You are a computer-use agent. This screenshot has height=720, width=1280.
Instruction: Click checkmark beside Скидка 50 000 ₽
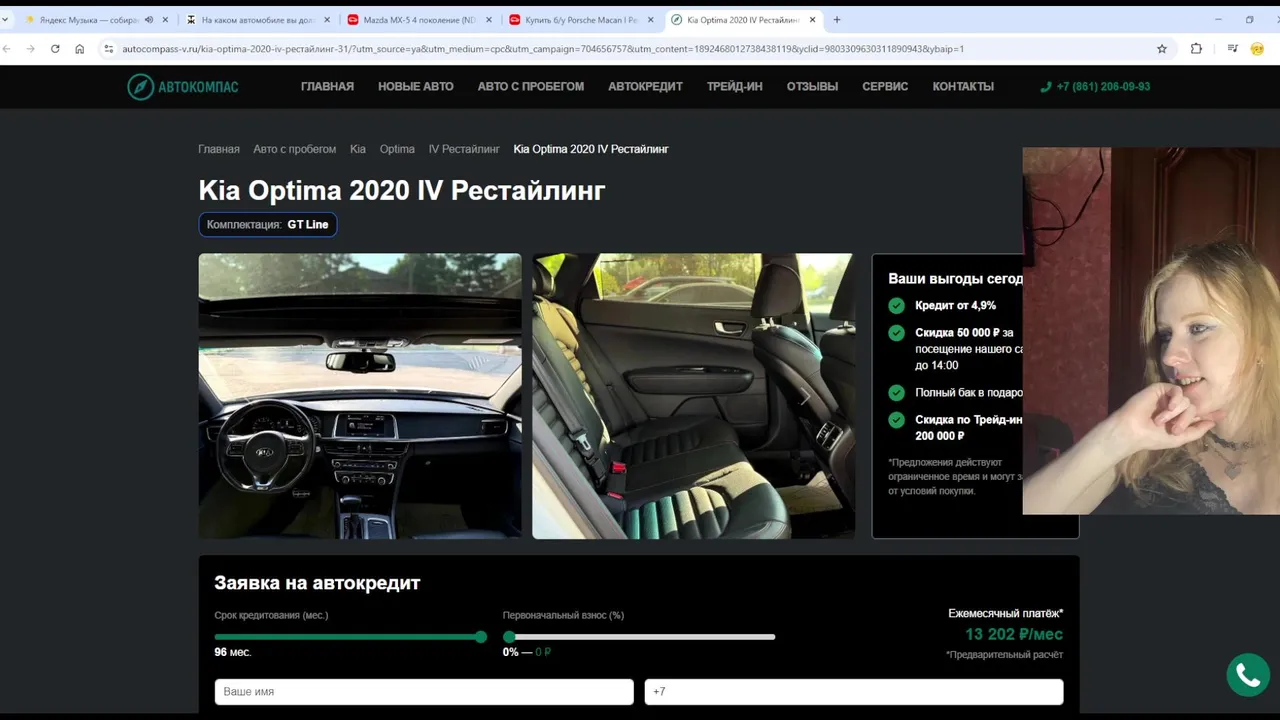pyautogui.click(x=897, y=333)
